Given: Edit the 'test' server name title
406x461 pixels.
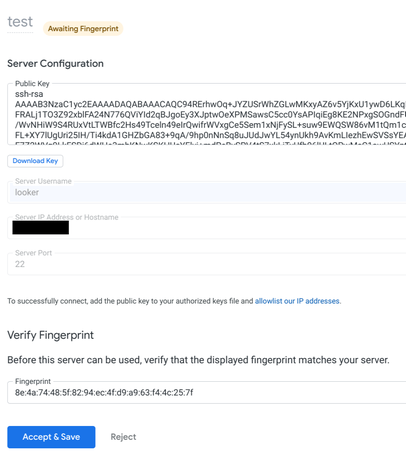Looking at the screenshot, I should [20, 22].
